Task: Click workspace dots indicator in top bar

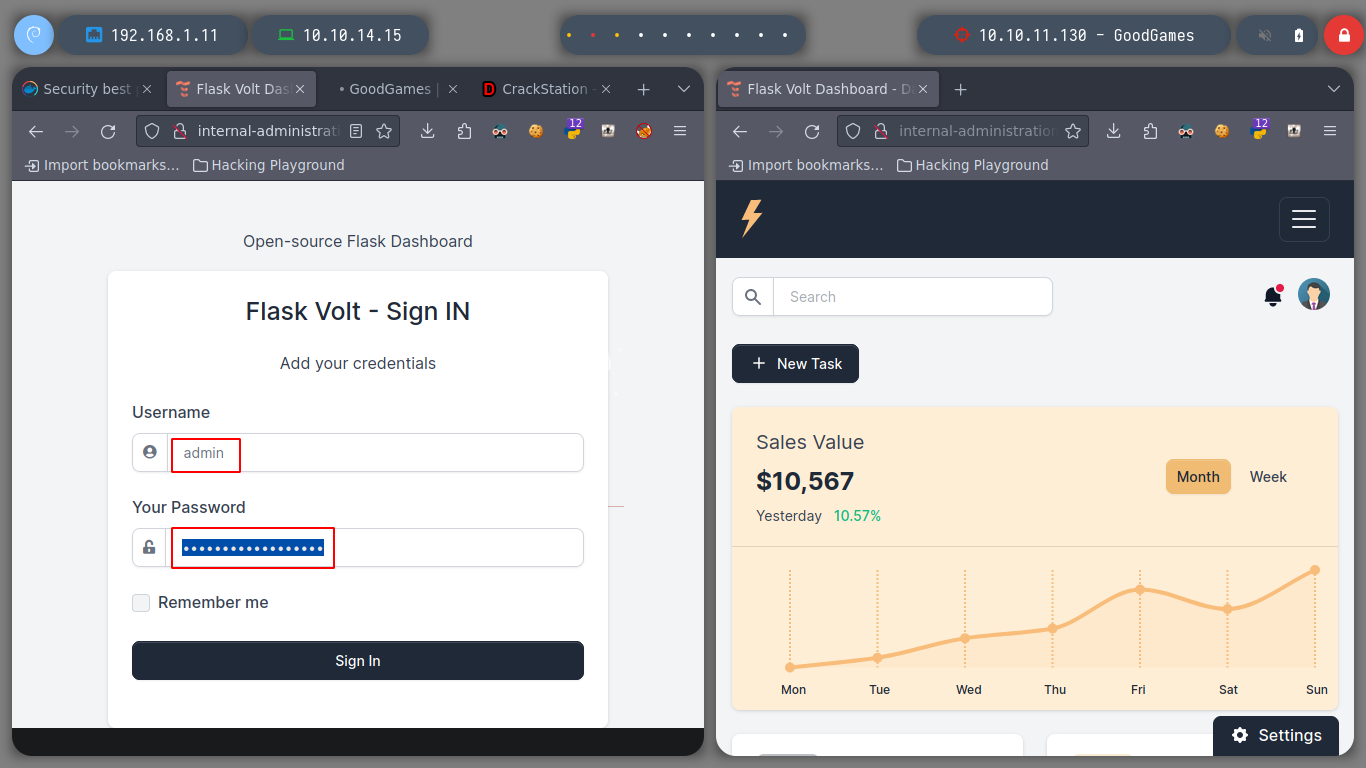Action: (x=682, y=35)
